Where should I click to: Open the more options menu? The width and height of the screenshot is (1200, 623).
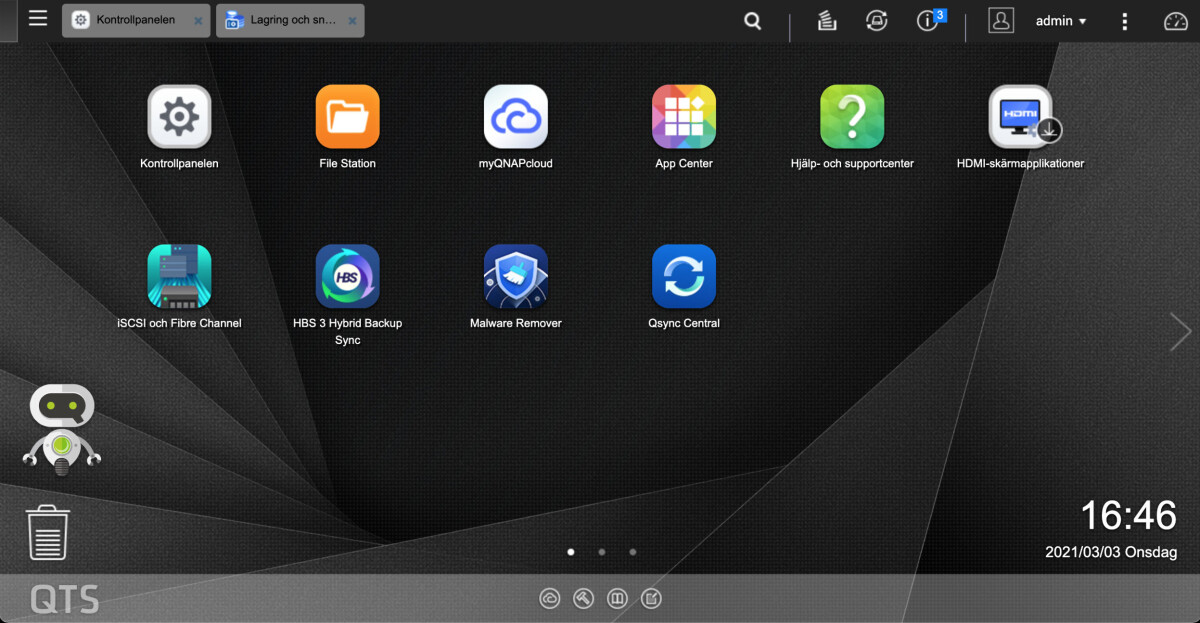[1125, 21]
